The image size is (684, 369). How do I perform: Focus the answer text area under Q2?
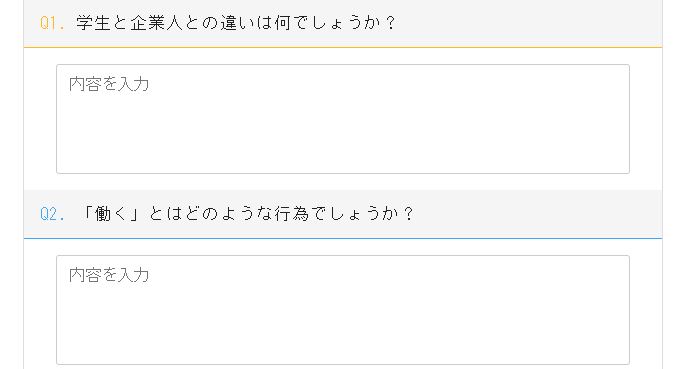(x=343, y=310)
